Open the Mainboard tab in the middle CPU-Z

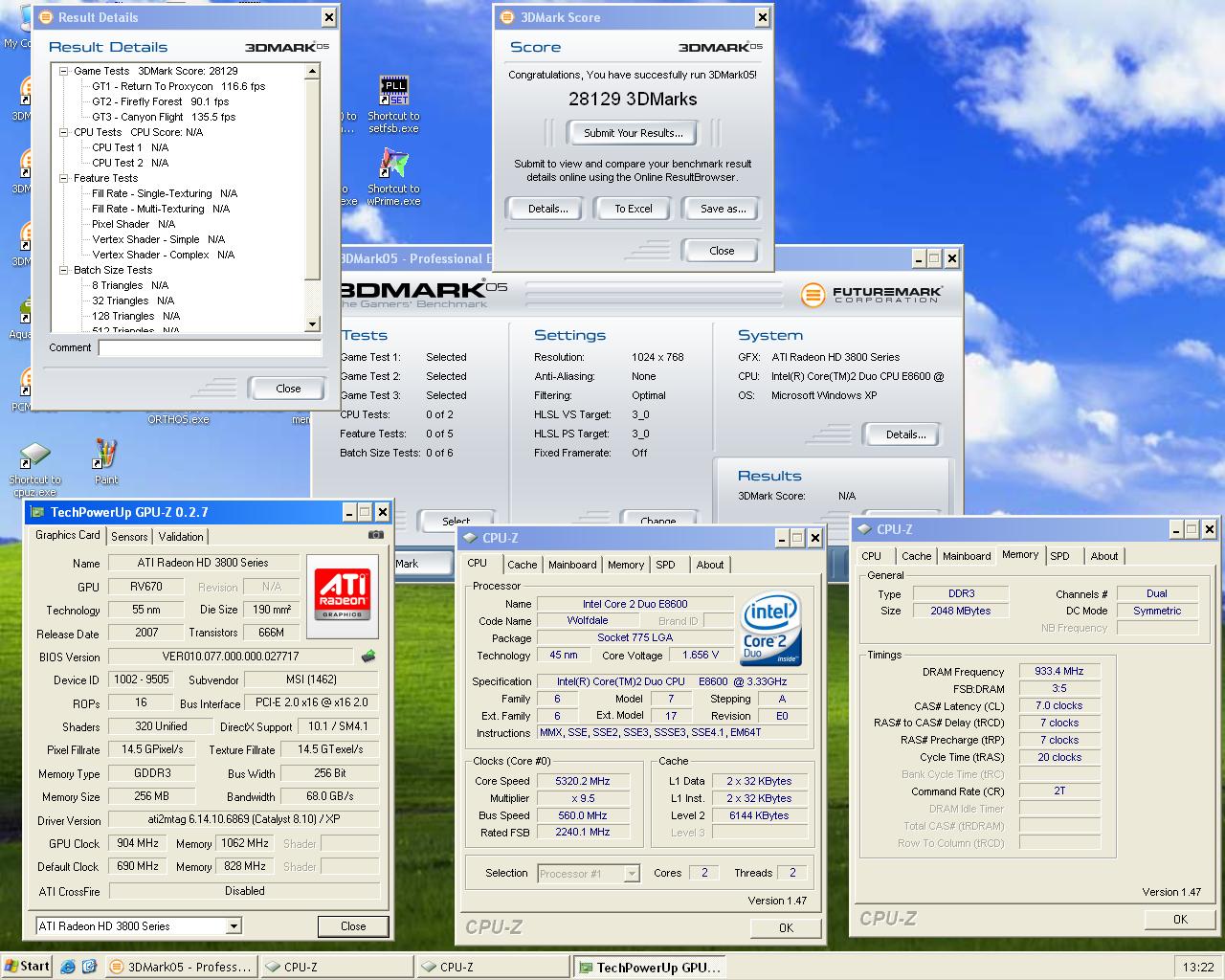pos(572,565)
